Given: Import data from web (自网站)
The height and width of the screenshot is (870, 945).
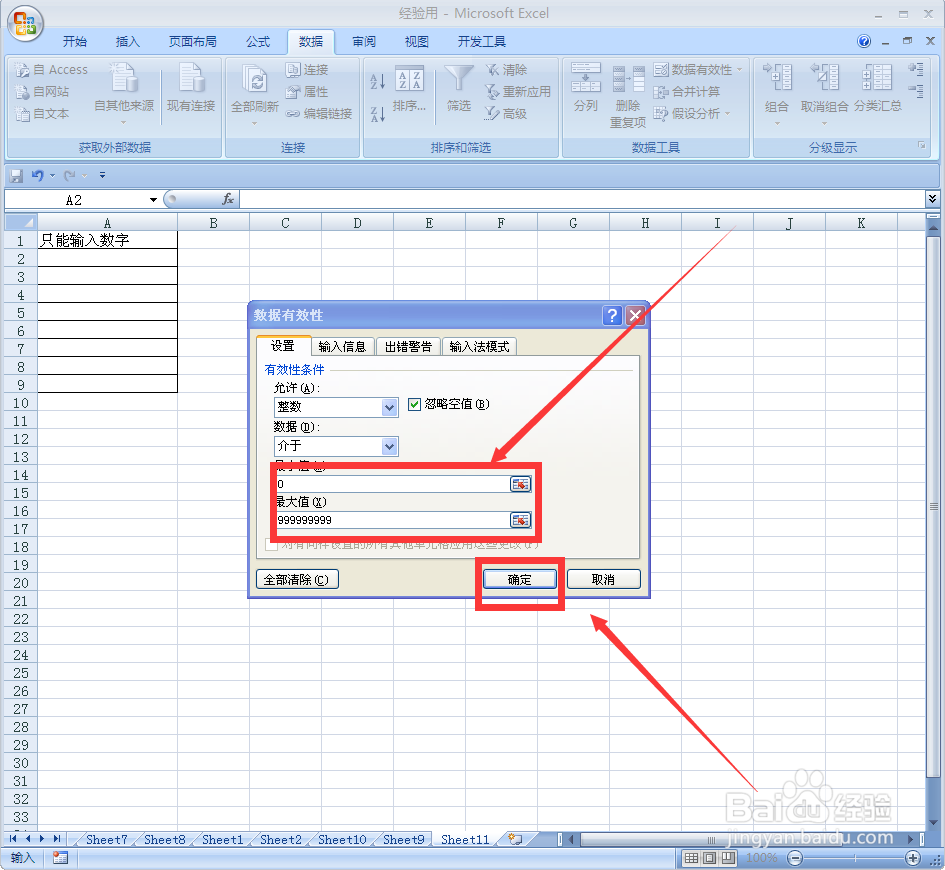Looking at the screenshot, I should (42, 92).
